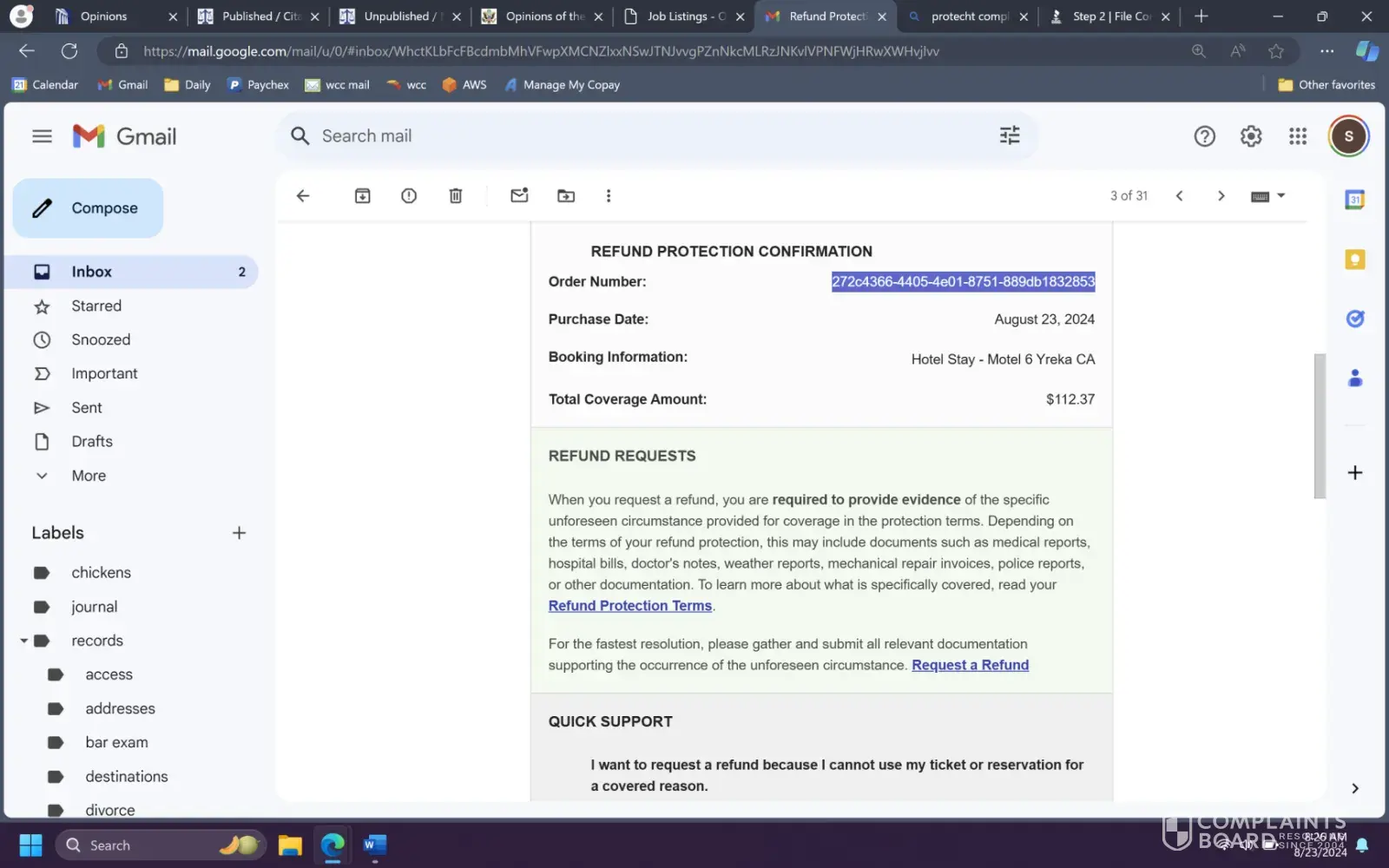Open File Explorer from the taskbar
The image size is (1389, 868).
coord(290,845)
